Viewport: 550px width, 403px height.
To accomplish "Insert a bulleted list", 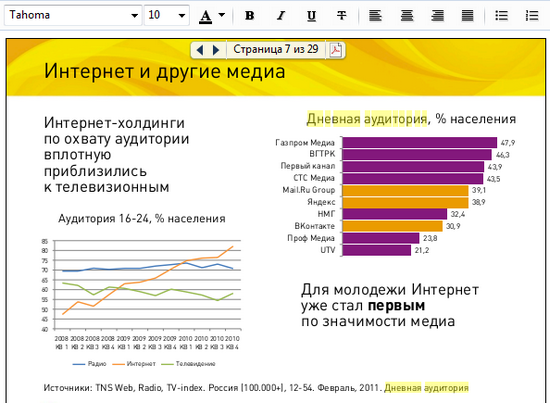I will (x=501, y=15).
